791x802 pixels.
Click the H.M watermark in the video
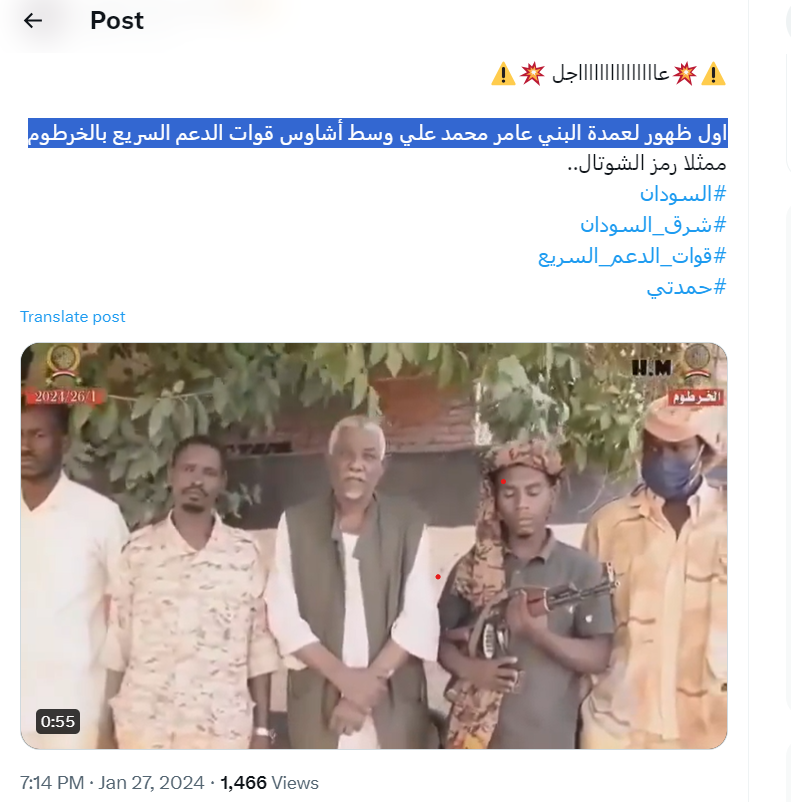(x=652, y=367)
